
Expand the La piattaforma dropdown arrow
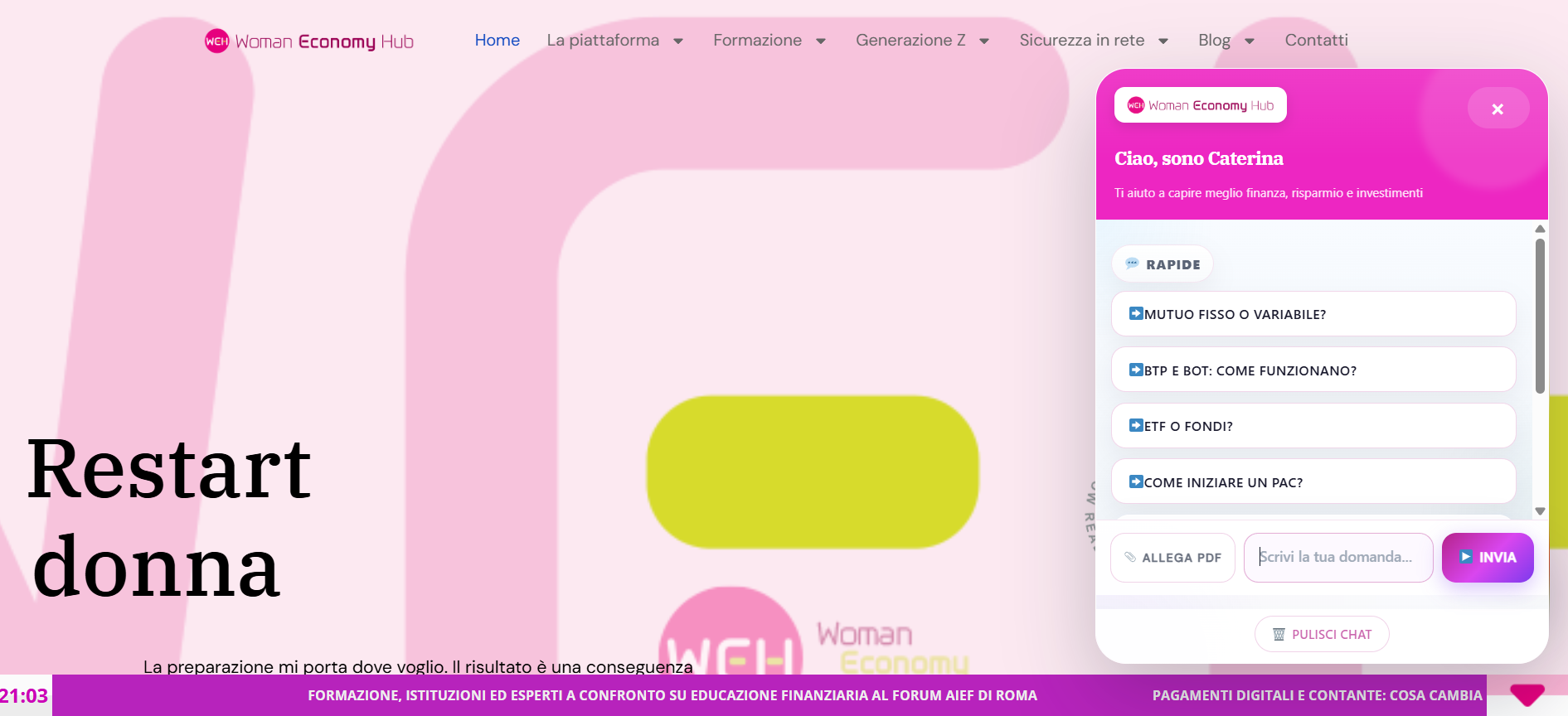click(678, 41)
